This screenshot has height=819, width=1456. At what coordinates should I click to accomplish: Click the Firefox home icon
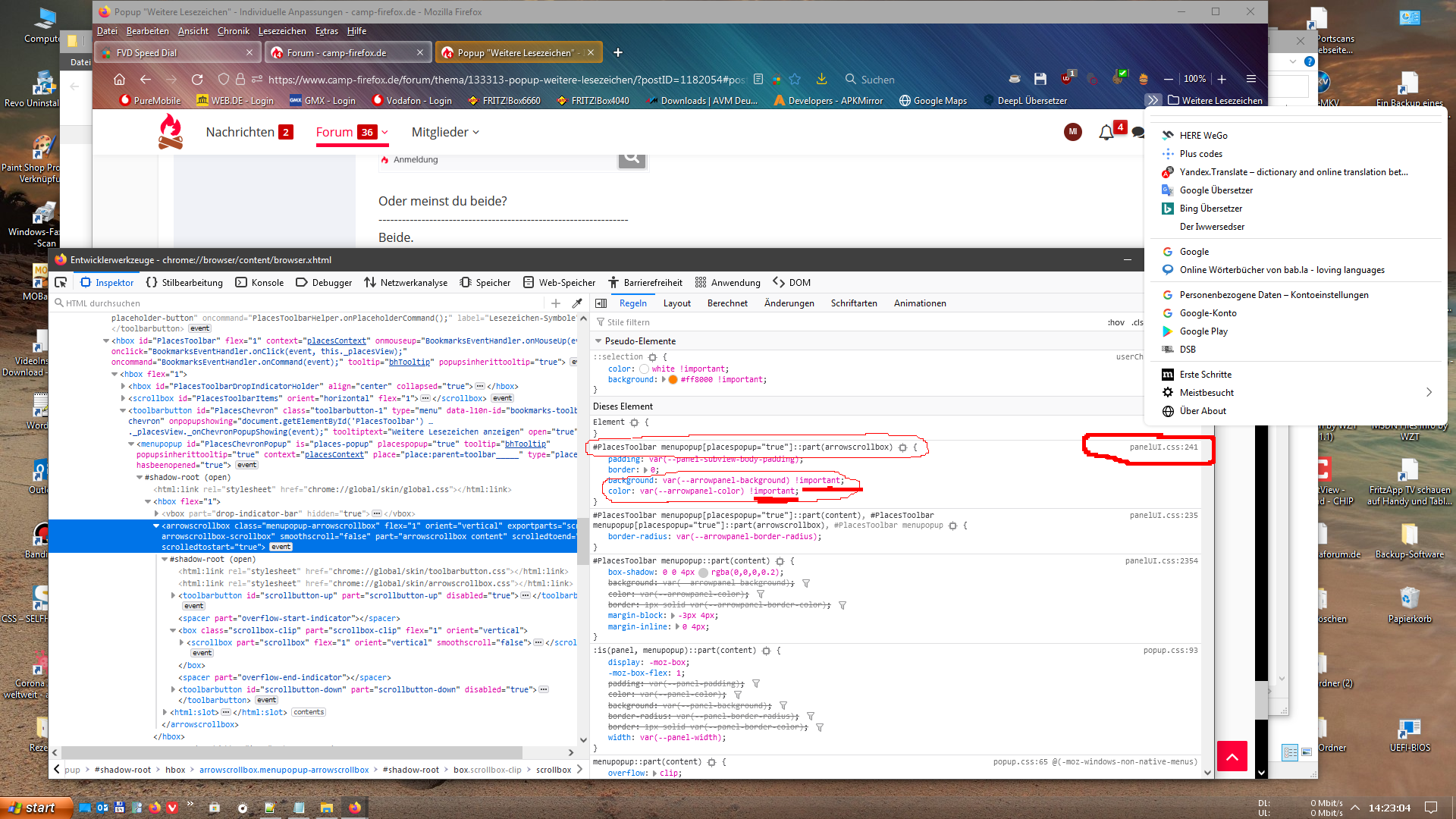pyautogui.click(x=119, y=80)
